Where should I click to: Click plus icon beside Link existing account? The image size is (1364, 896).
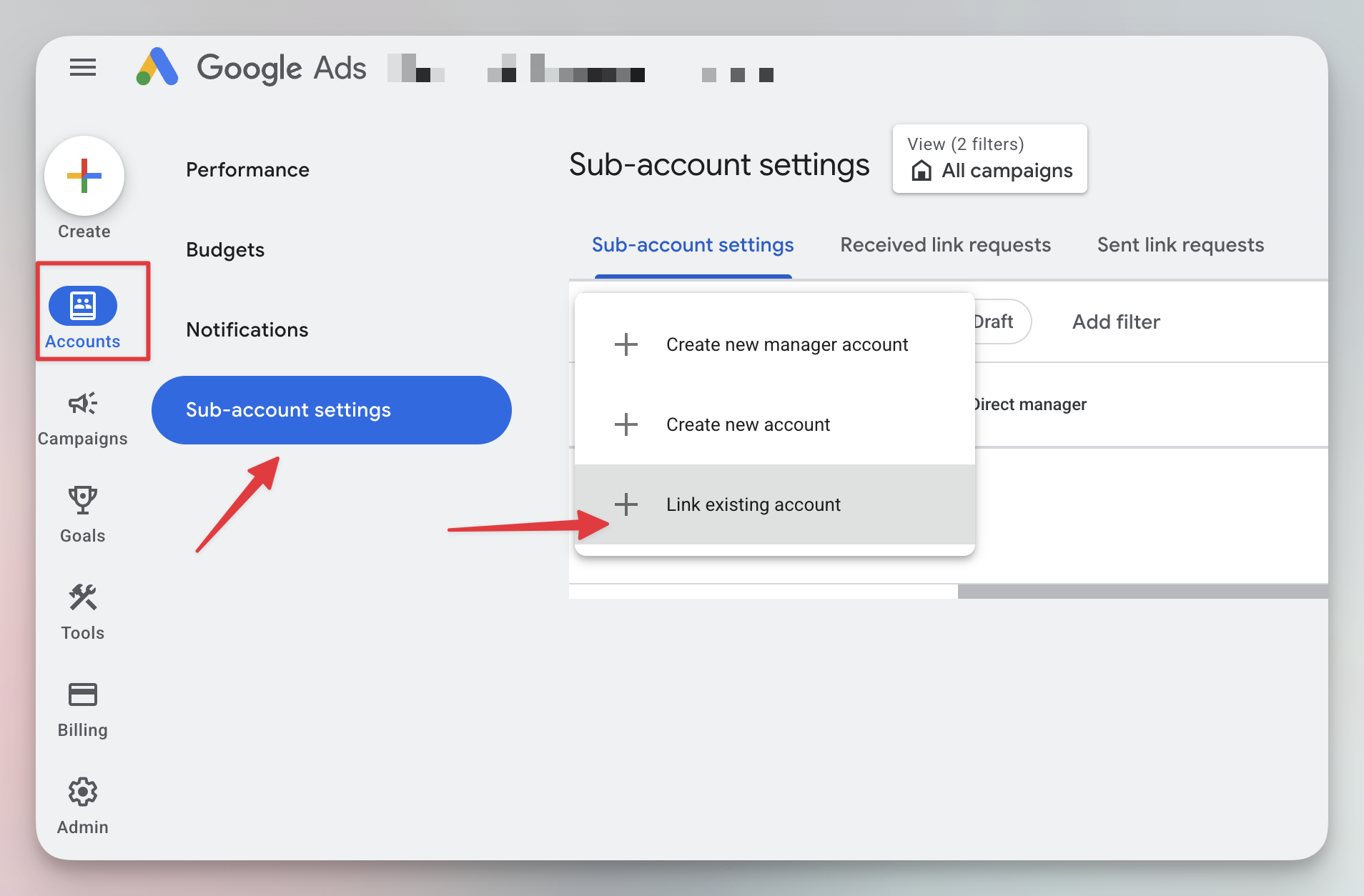coord(626,504)
